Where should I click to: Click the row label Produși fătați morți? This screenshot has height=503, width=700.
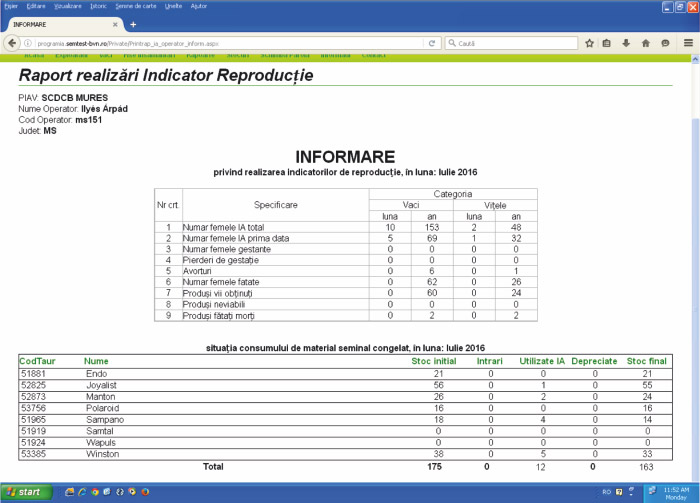pyautogui.click(x=218, y=316)
